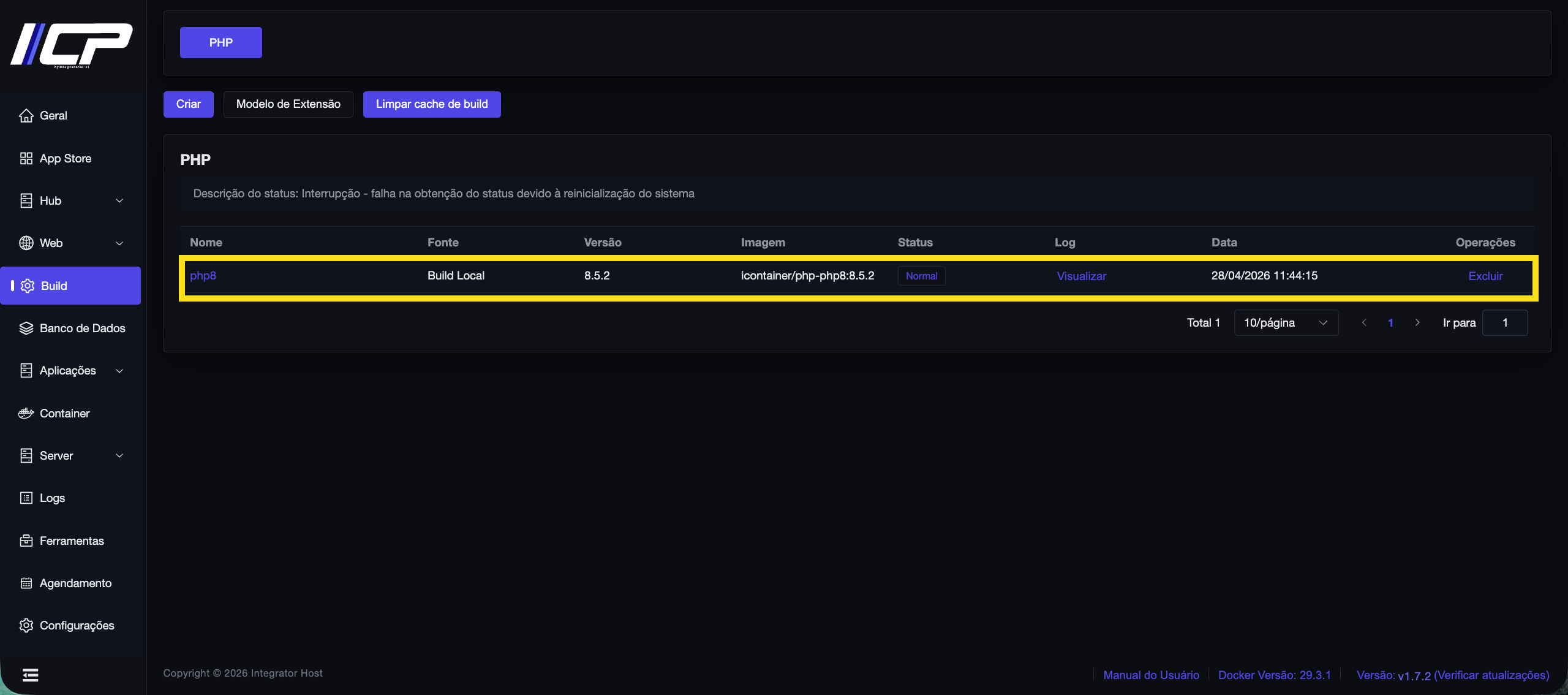Expand the Hub submenu chevron
Screen dimensions: 1568x695
[119, 200]
